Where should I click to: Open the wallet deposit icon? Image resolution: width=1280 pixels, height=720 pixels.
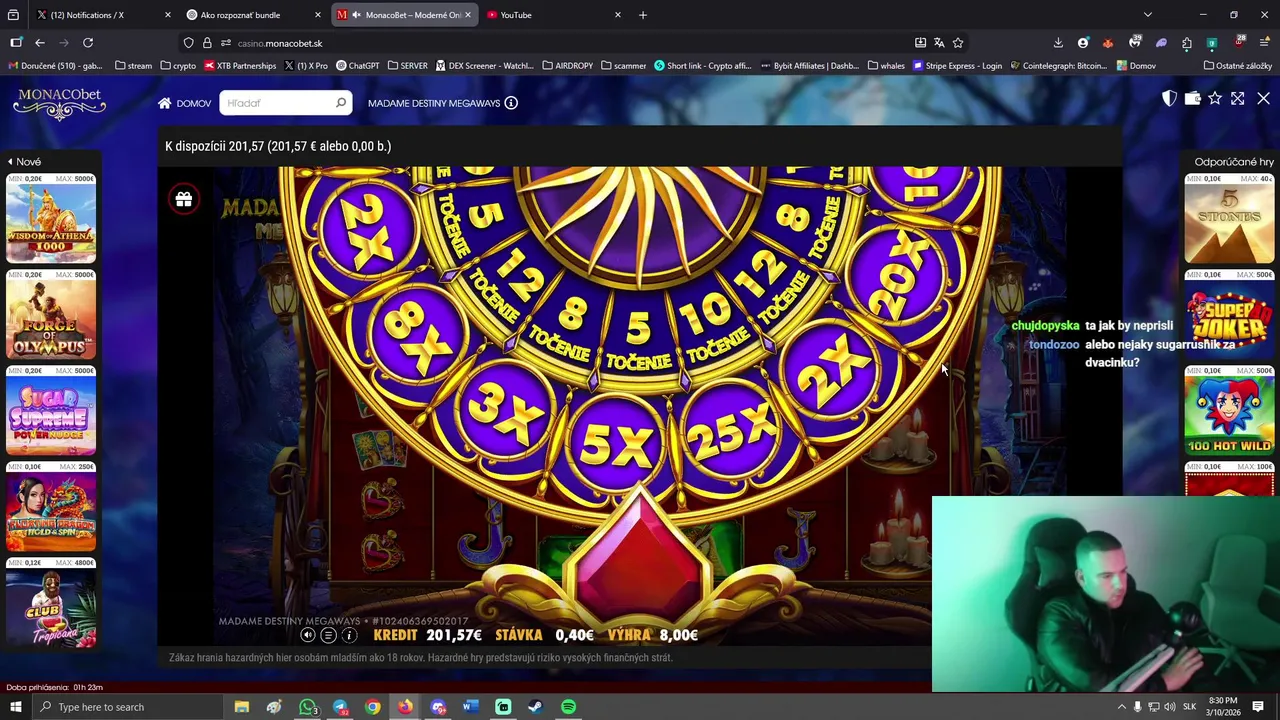(1192, 98)
